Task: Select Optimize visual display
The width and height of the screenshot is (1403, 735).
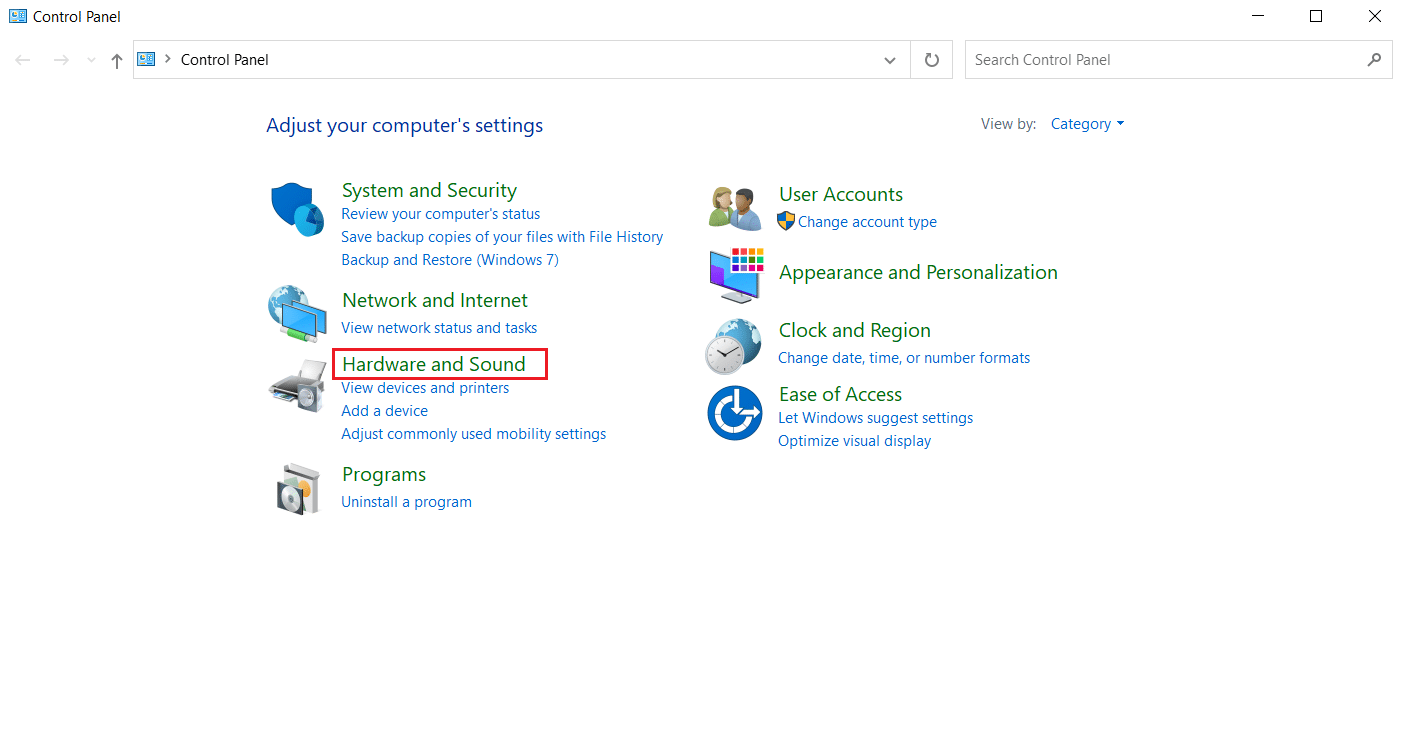Action: click(x=854, y=441)
